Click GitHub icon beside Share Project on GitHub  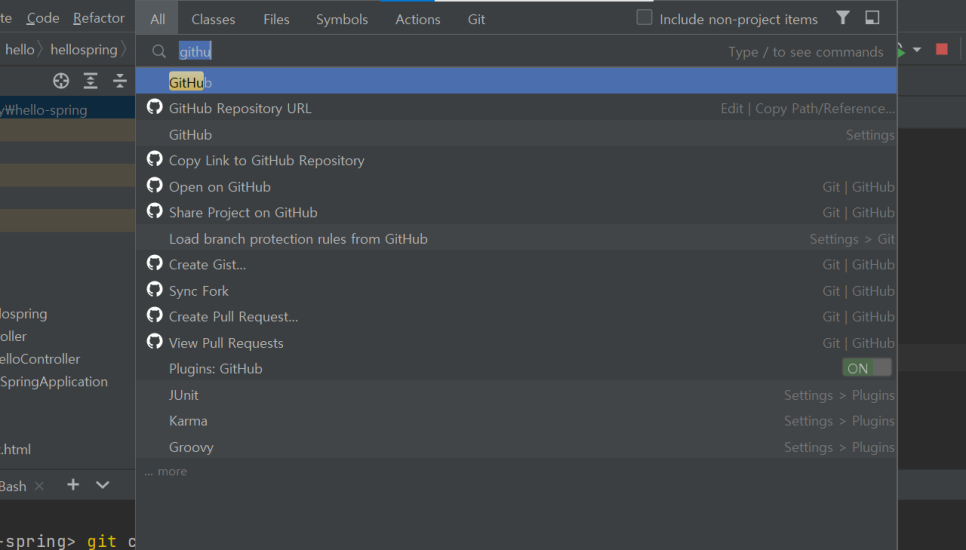(155, 211)
